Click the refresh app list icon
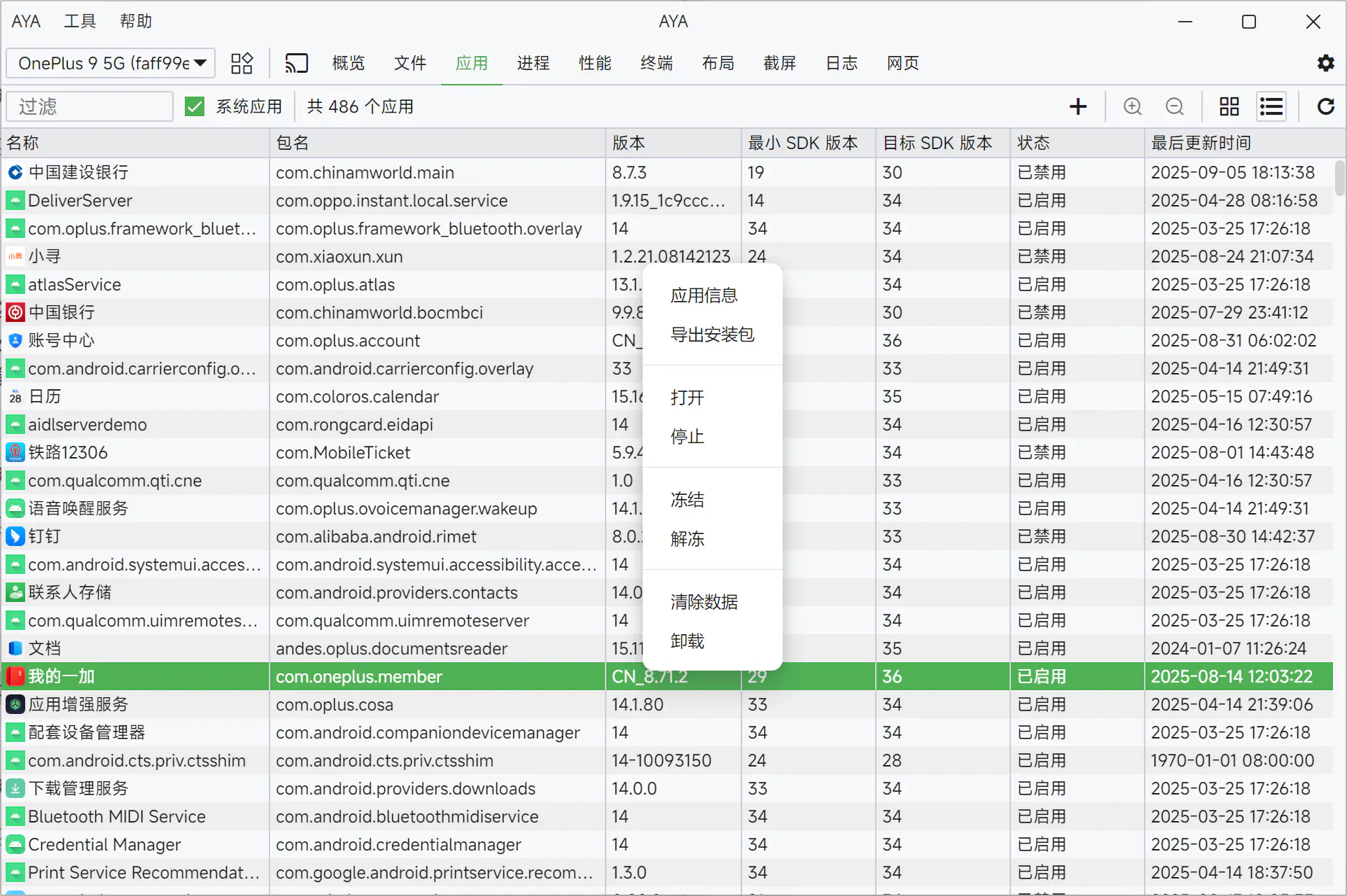 [x=1325, y=106]
